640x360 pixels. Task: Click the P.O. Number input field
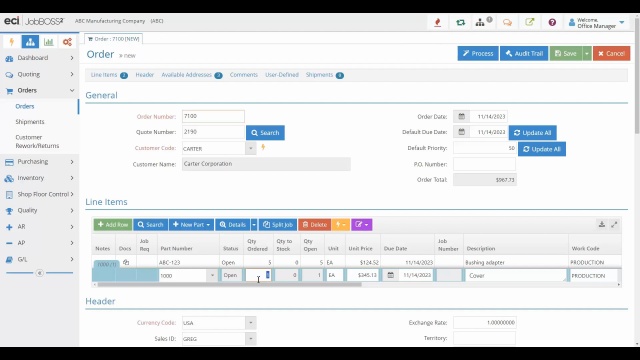[484, 164]
